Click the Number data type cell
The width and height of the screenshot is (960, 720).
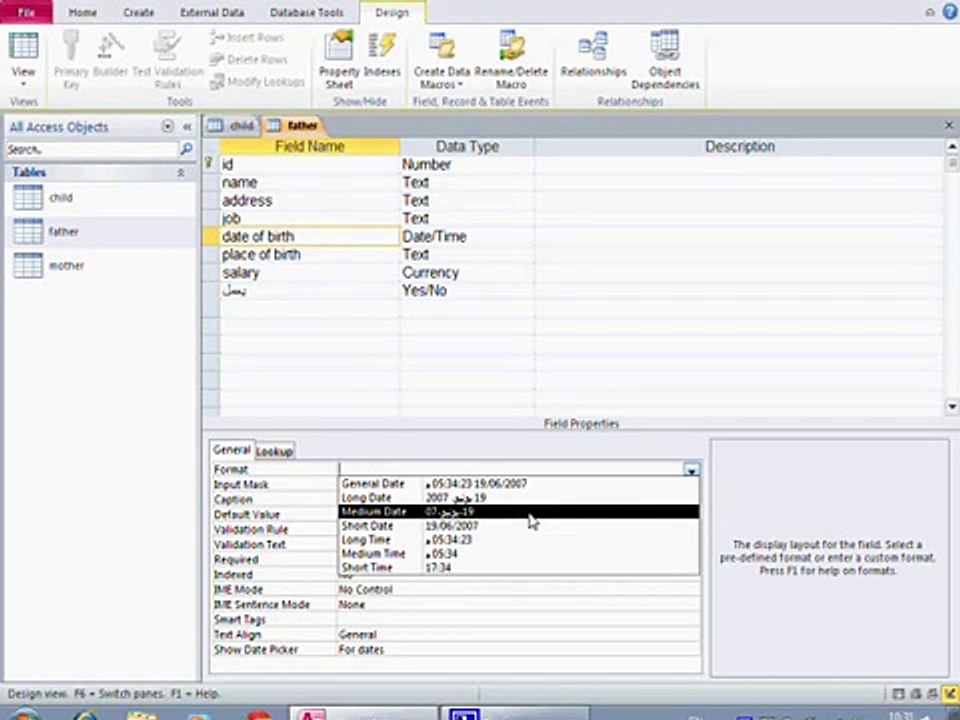pyautogui.click(x=467, y=165)
